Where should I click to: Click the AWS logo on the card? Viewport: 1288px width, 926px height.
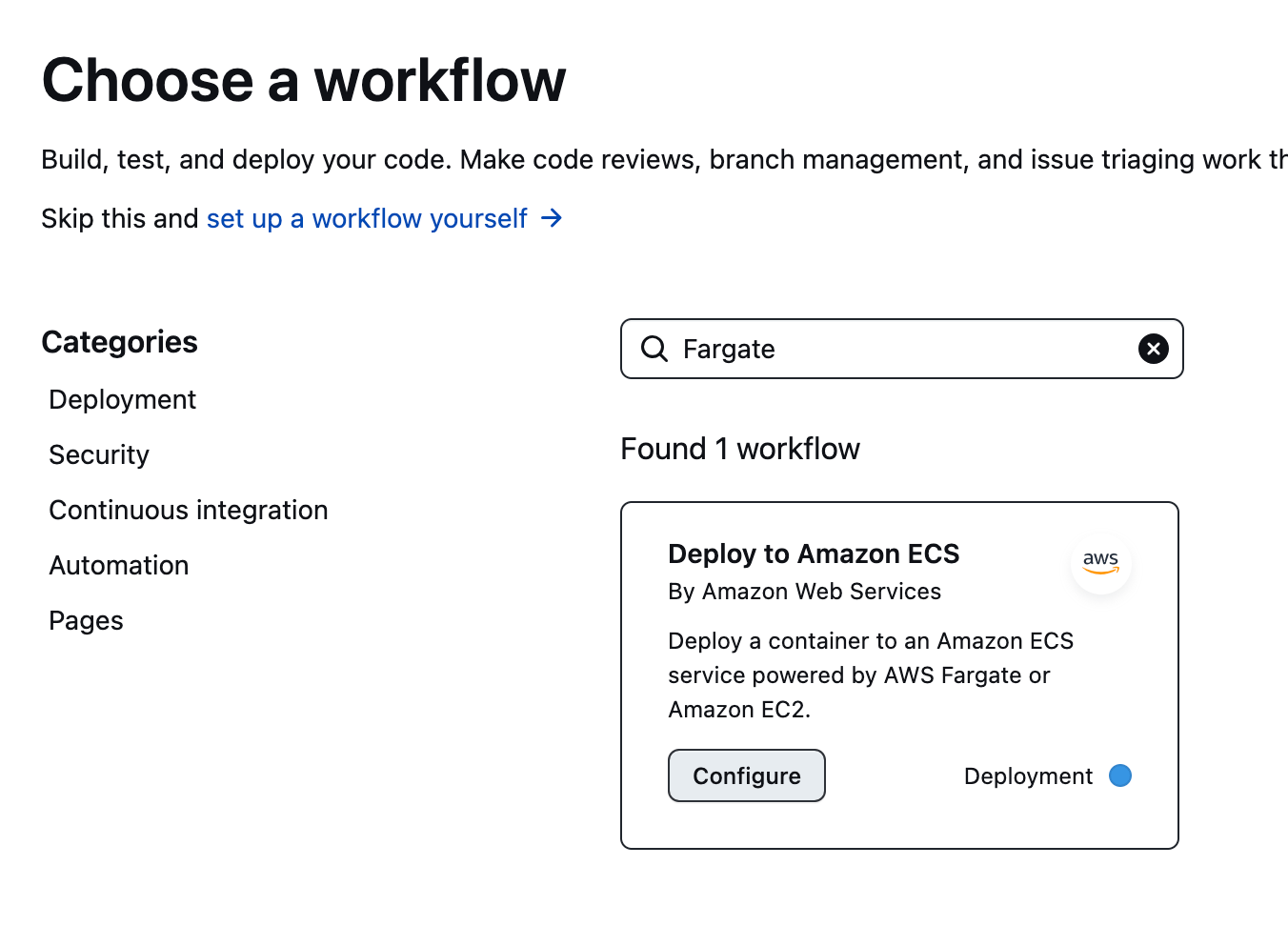pyautogui.click(x=1101, y=562)
